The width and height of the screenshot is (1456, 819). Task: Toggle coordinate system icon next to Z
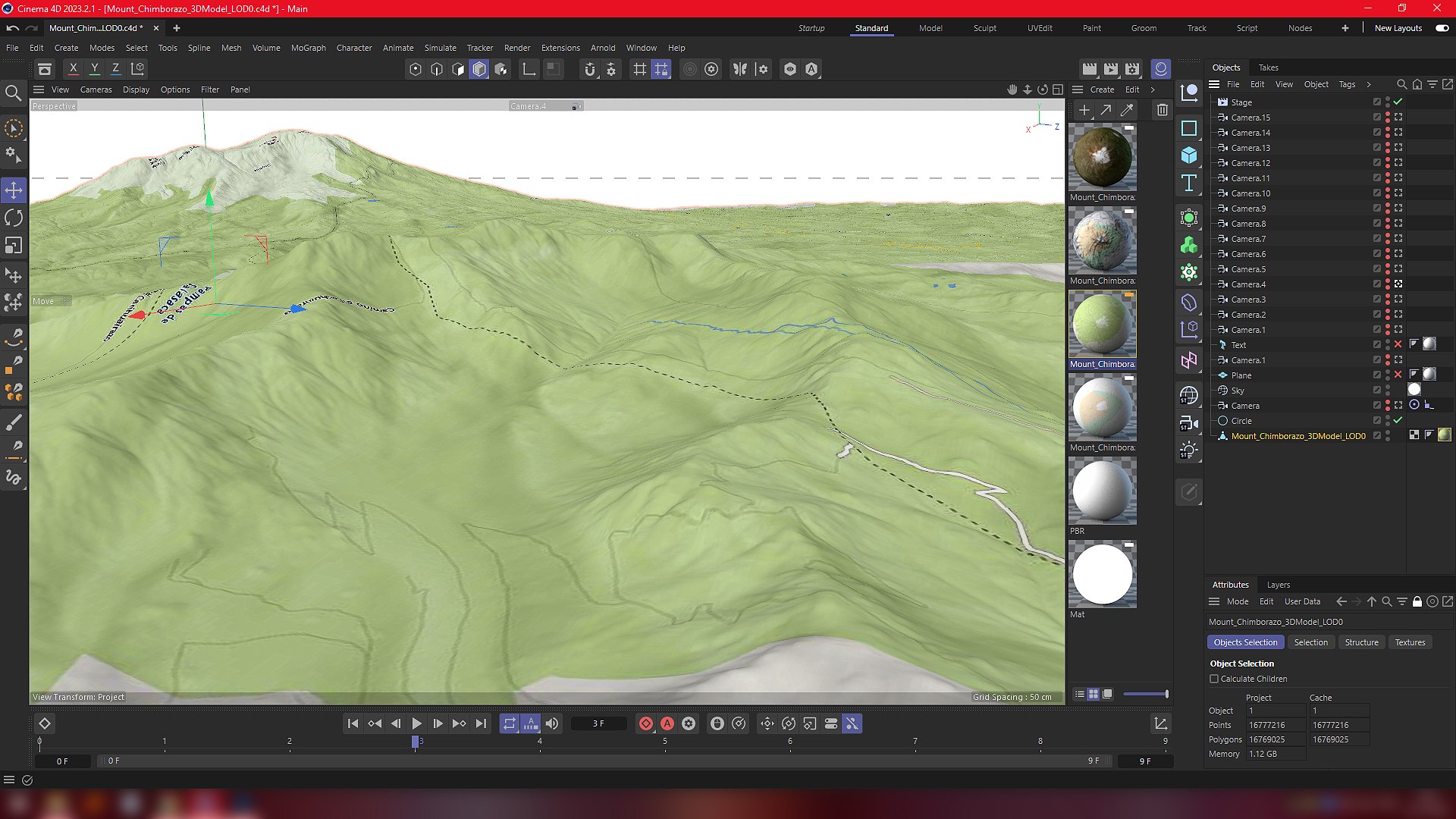click(x=138, y=69)
